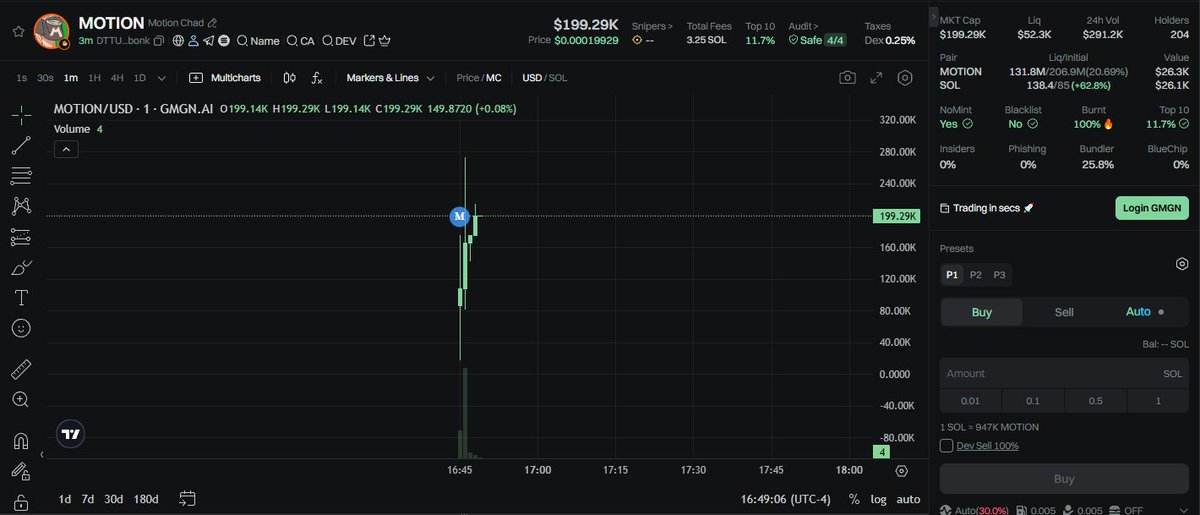This screenshot has width=1200, height=515.
Task: Expand Markers & Lines dropdown
Action: [x=390, y=78]
